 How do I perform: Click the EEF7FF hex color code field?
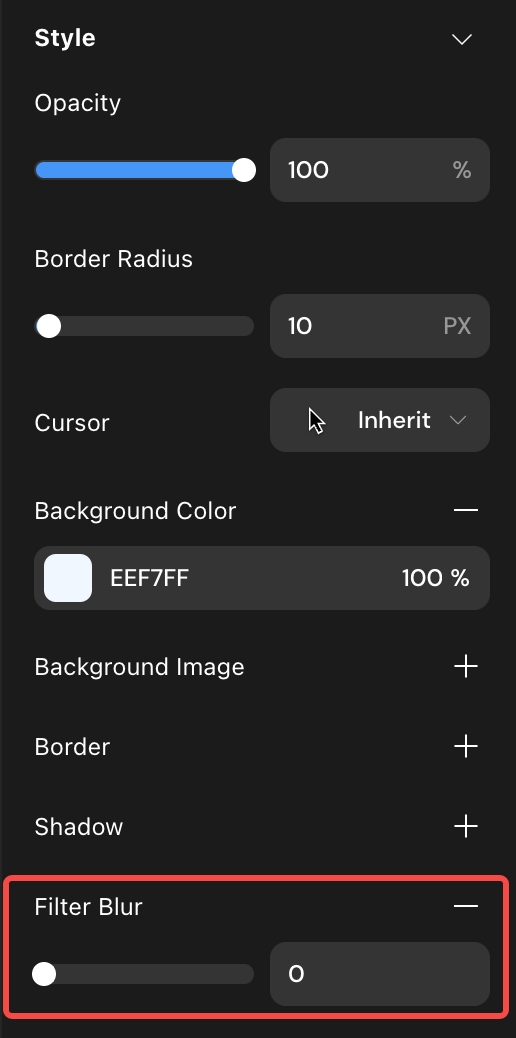(150, 578)
